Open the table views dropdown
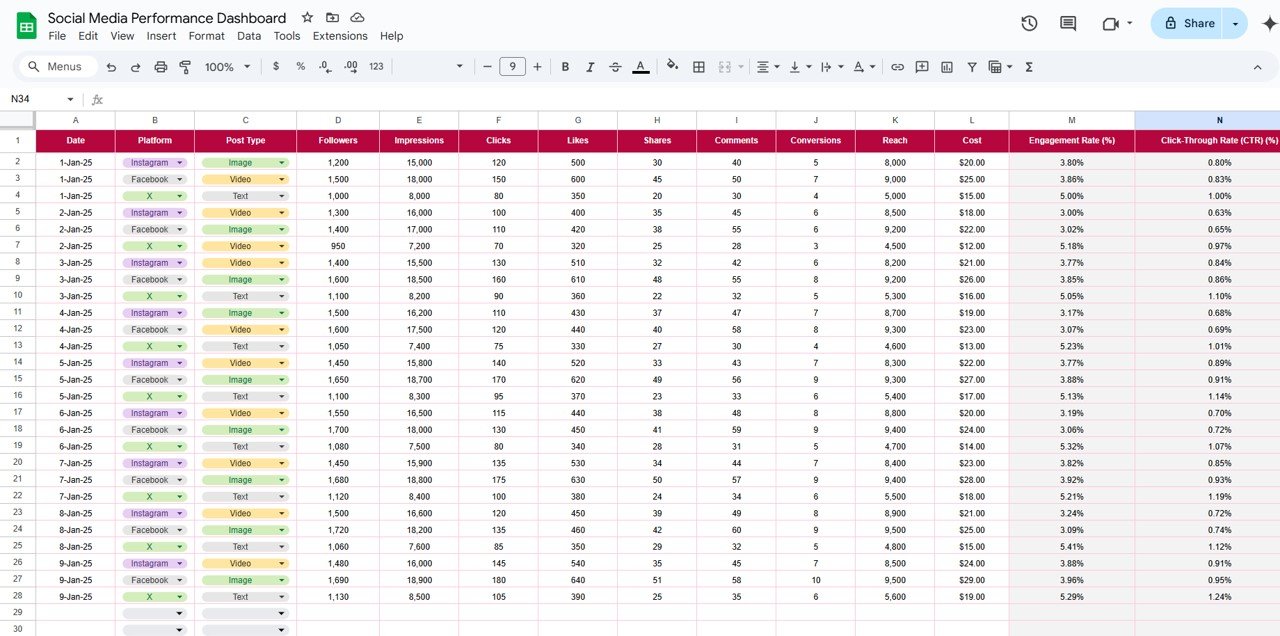Screen dimensions: 1280x636 pos(1000,67)
